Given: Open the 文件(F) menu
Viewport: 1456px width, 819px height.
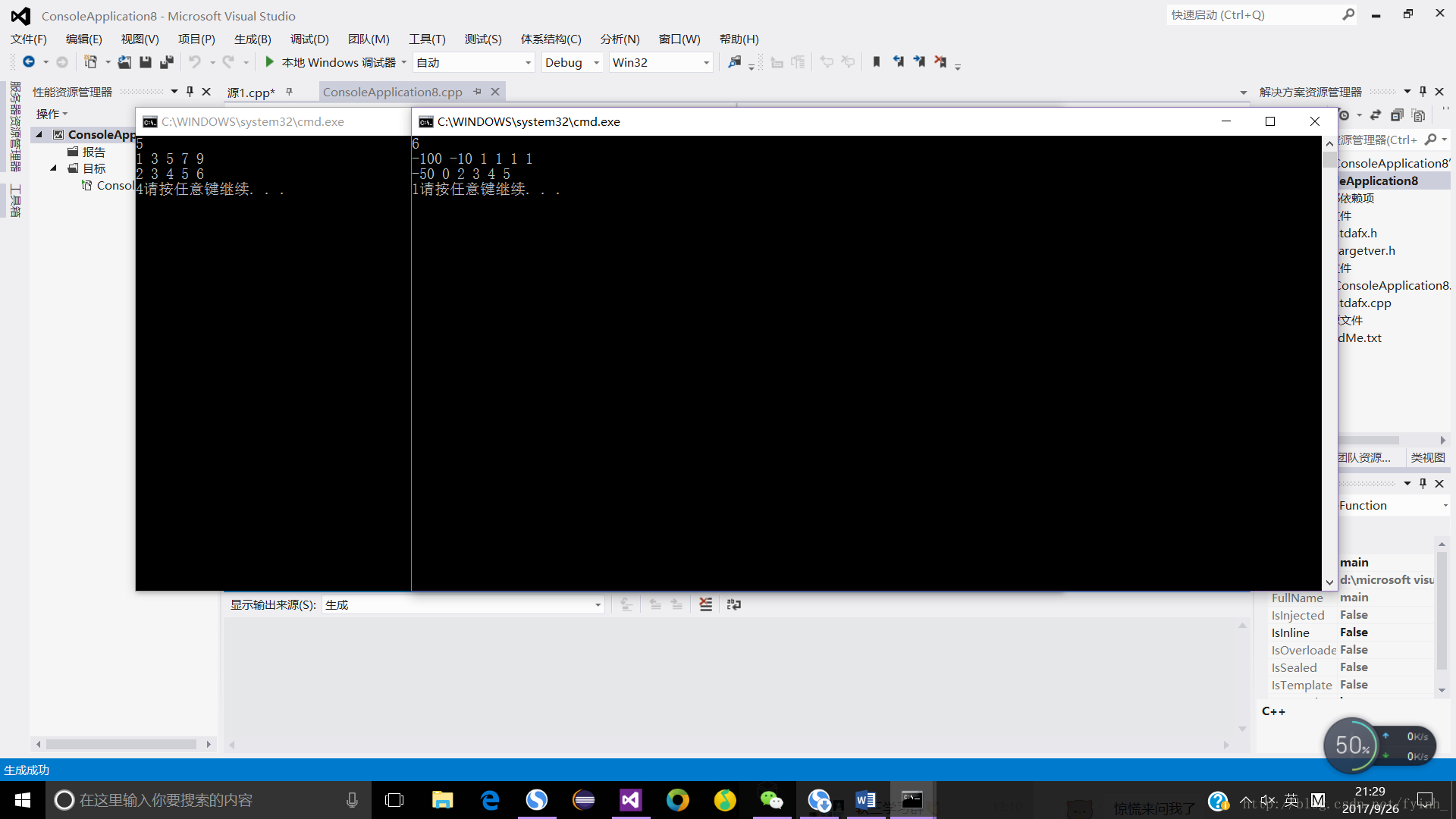Looking at the screenshot, I should (x=29, y=39).
